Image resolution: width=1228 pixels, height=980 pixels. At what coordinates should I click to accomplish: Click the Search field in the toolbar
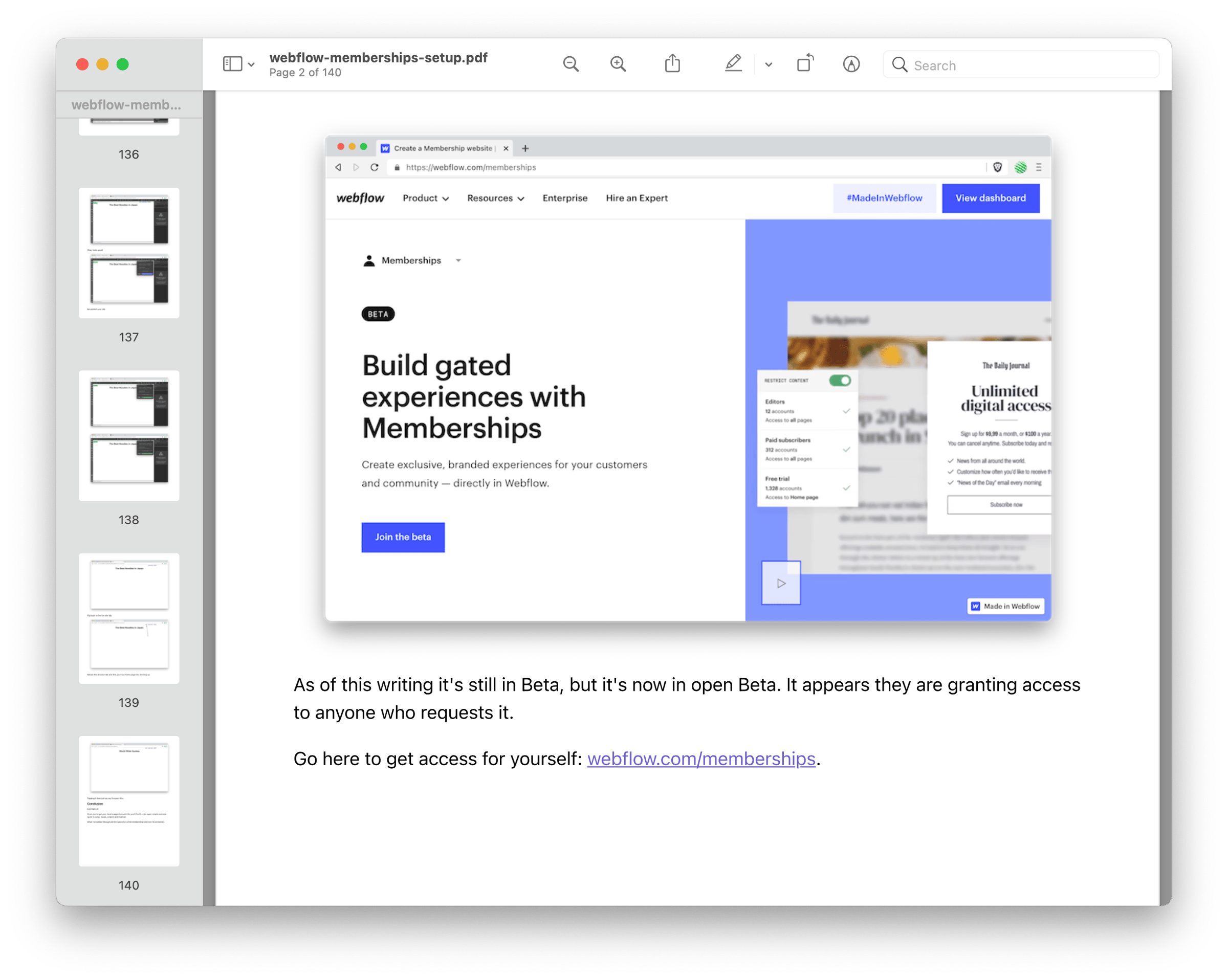click(1021, 64)
